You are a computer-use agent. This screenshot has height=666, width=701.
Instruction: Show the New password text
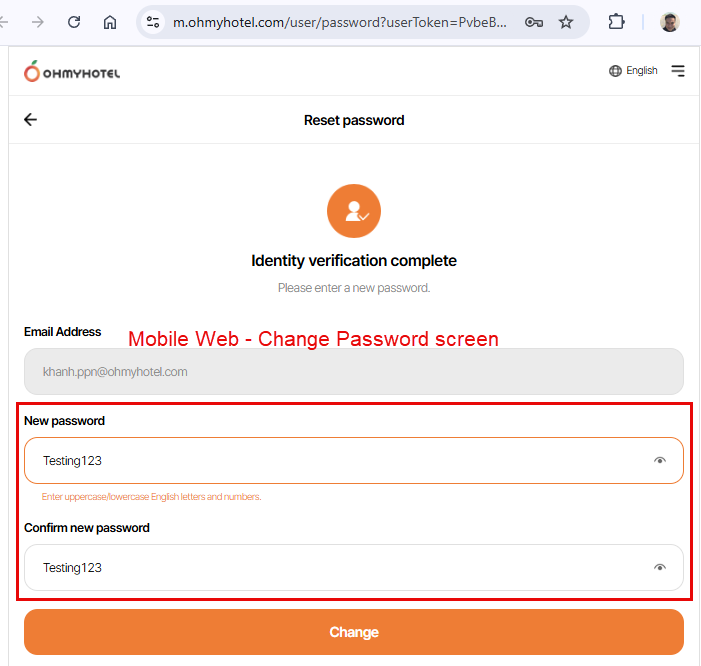(x=659, y=461)
